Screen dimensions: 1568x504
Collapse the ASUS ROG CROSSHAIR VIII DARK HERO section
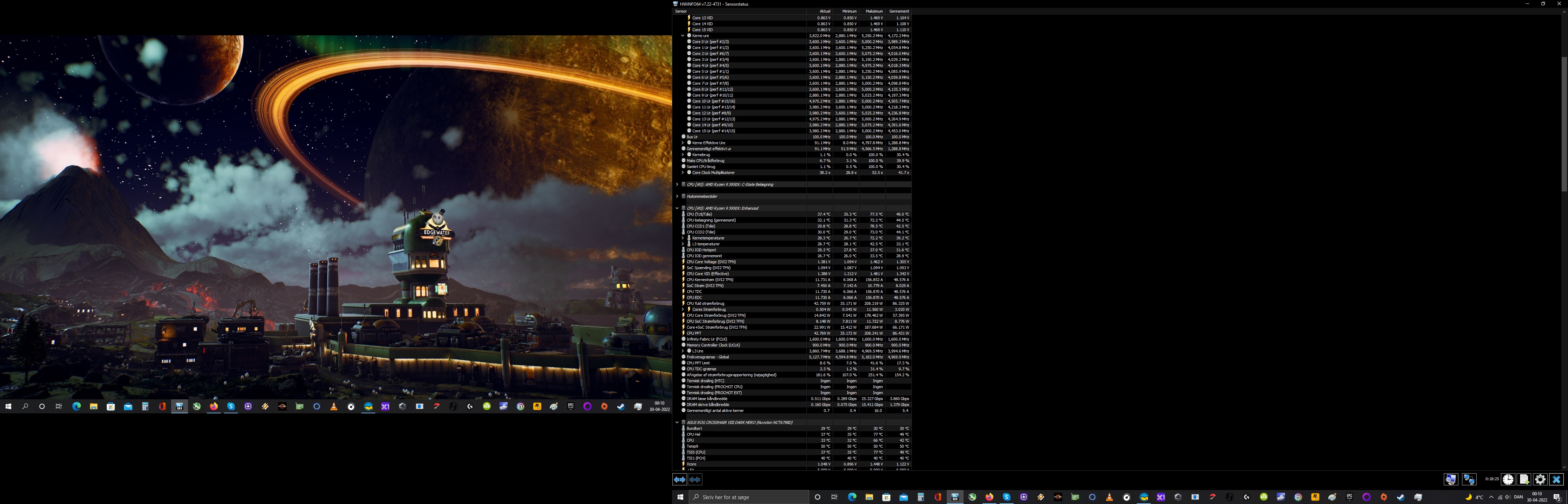677,422
